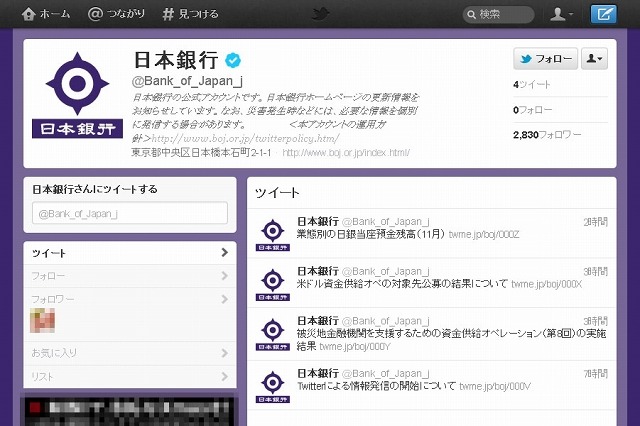Click the chevron on the リスト row

pyautogui.click(x=224, y=376)
